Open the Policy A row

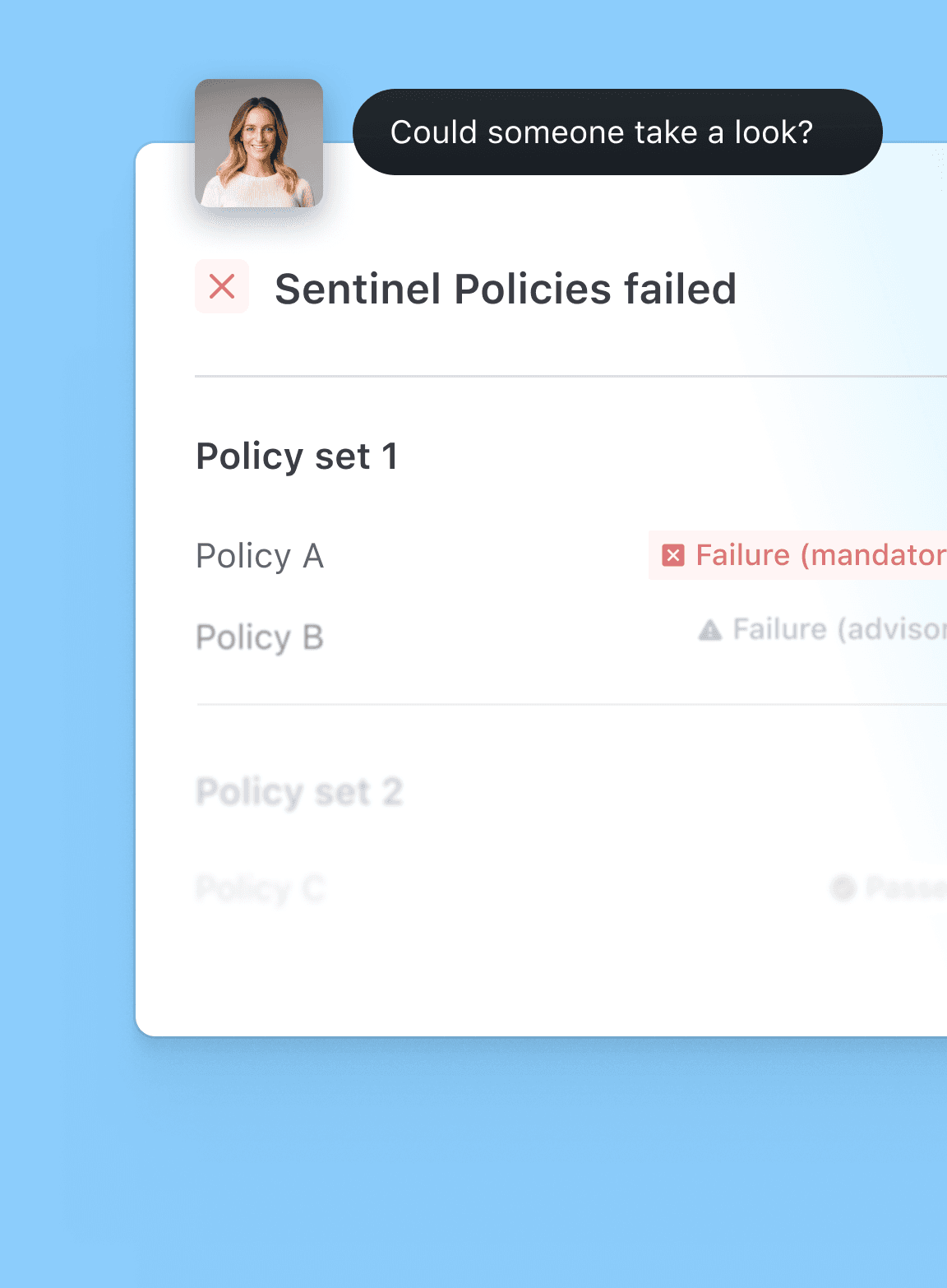[260, 556]
